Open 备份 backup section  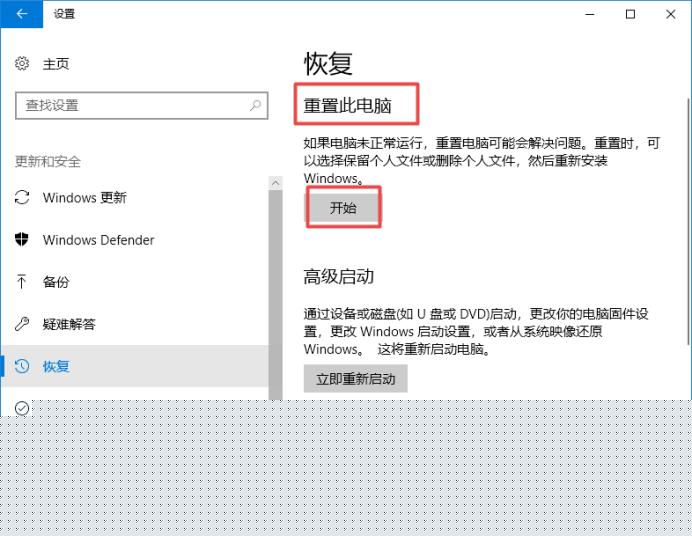[x=56, y=282]
